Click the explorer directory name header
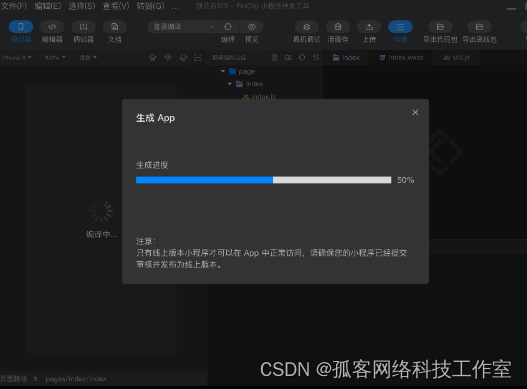This screenshot has width=527, height=389. click(232, 57)
